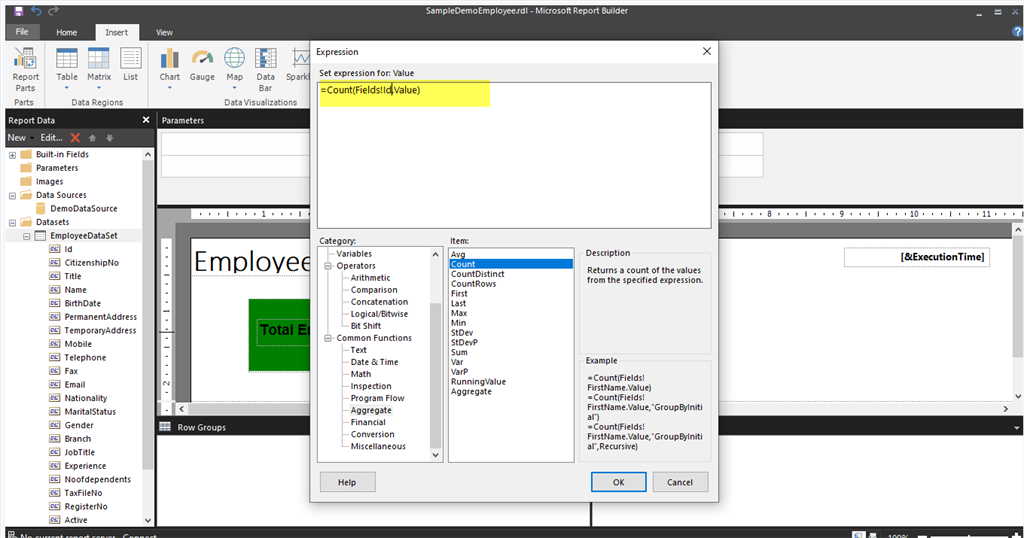Insert a Table data region
The width and height of the screenshot is (1024, 538).
[67, 69]
